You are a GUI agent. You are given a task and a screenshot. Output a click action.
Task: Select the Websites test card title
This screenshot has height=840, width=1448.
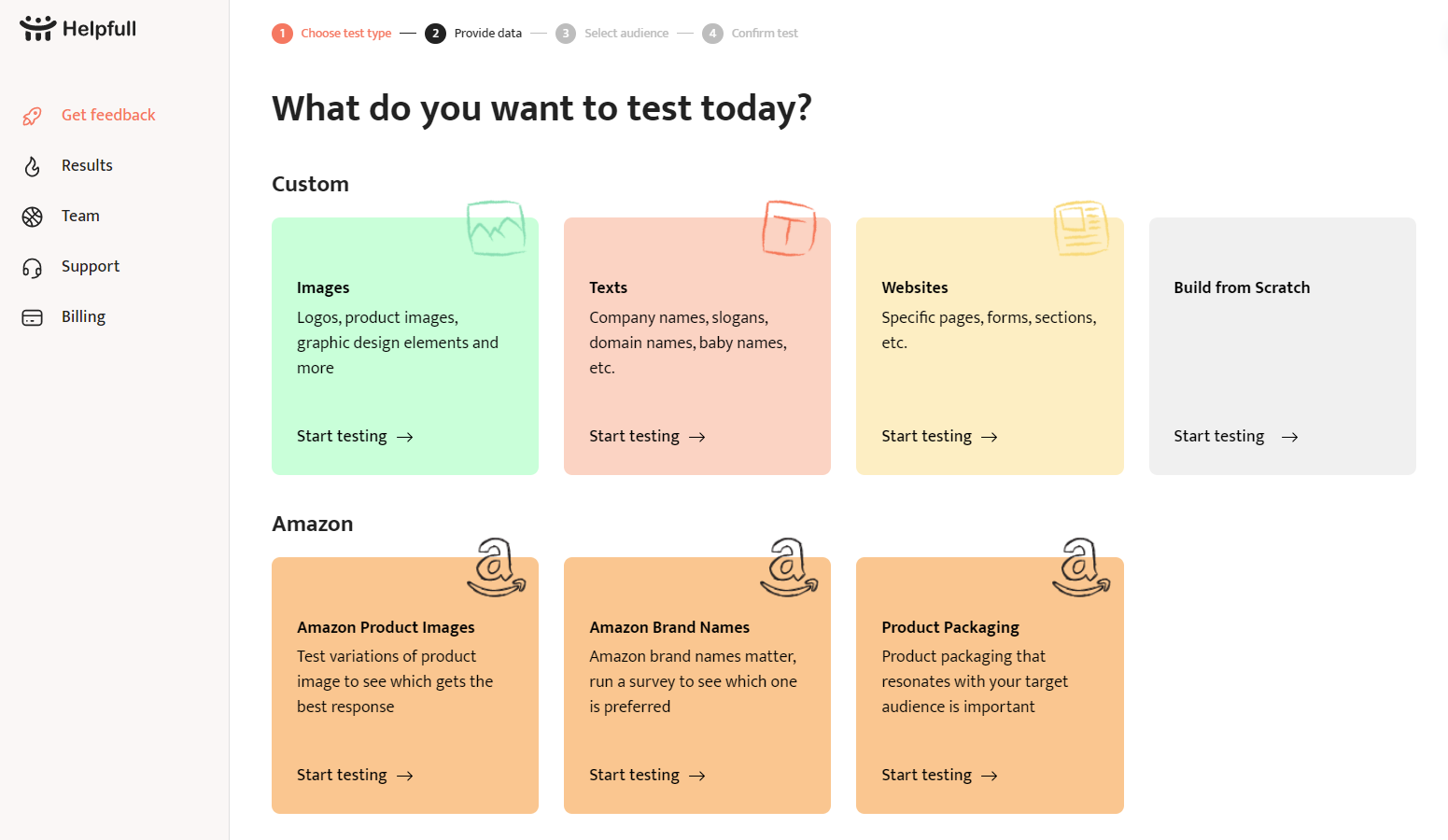point(914,287)
